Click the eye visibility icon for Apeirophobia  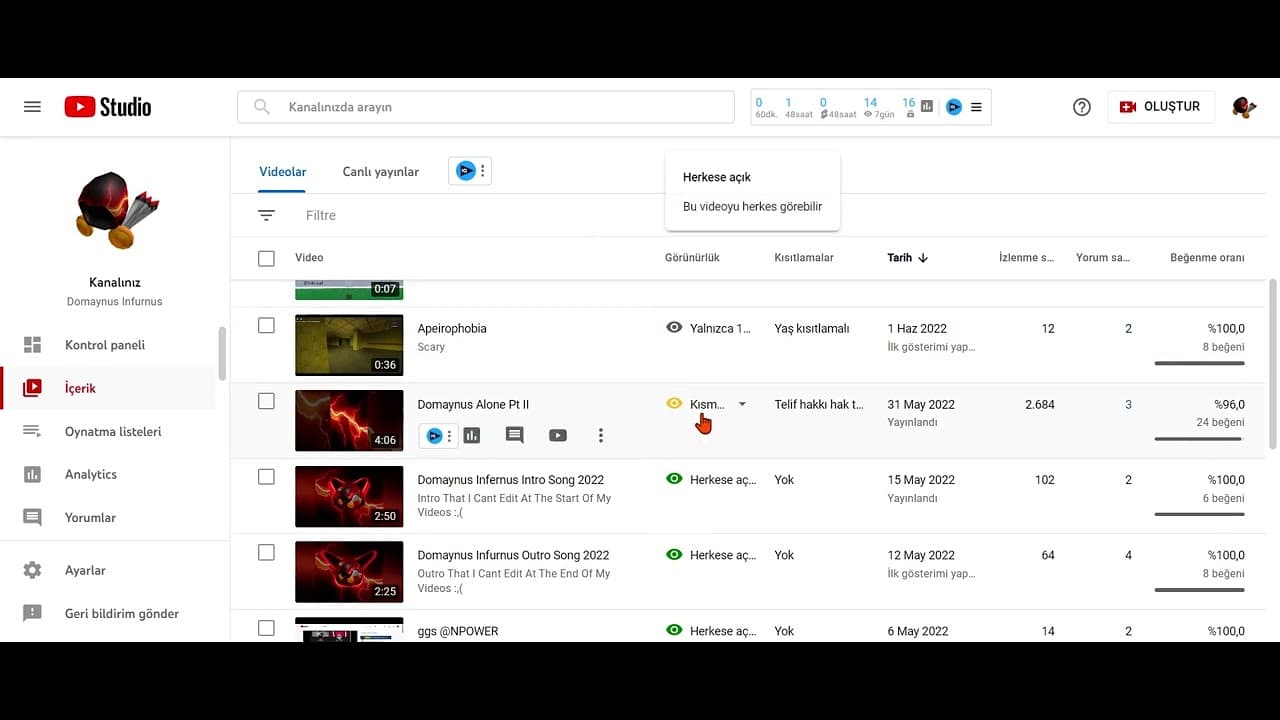[x=674, y=327]
